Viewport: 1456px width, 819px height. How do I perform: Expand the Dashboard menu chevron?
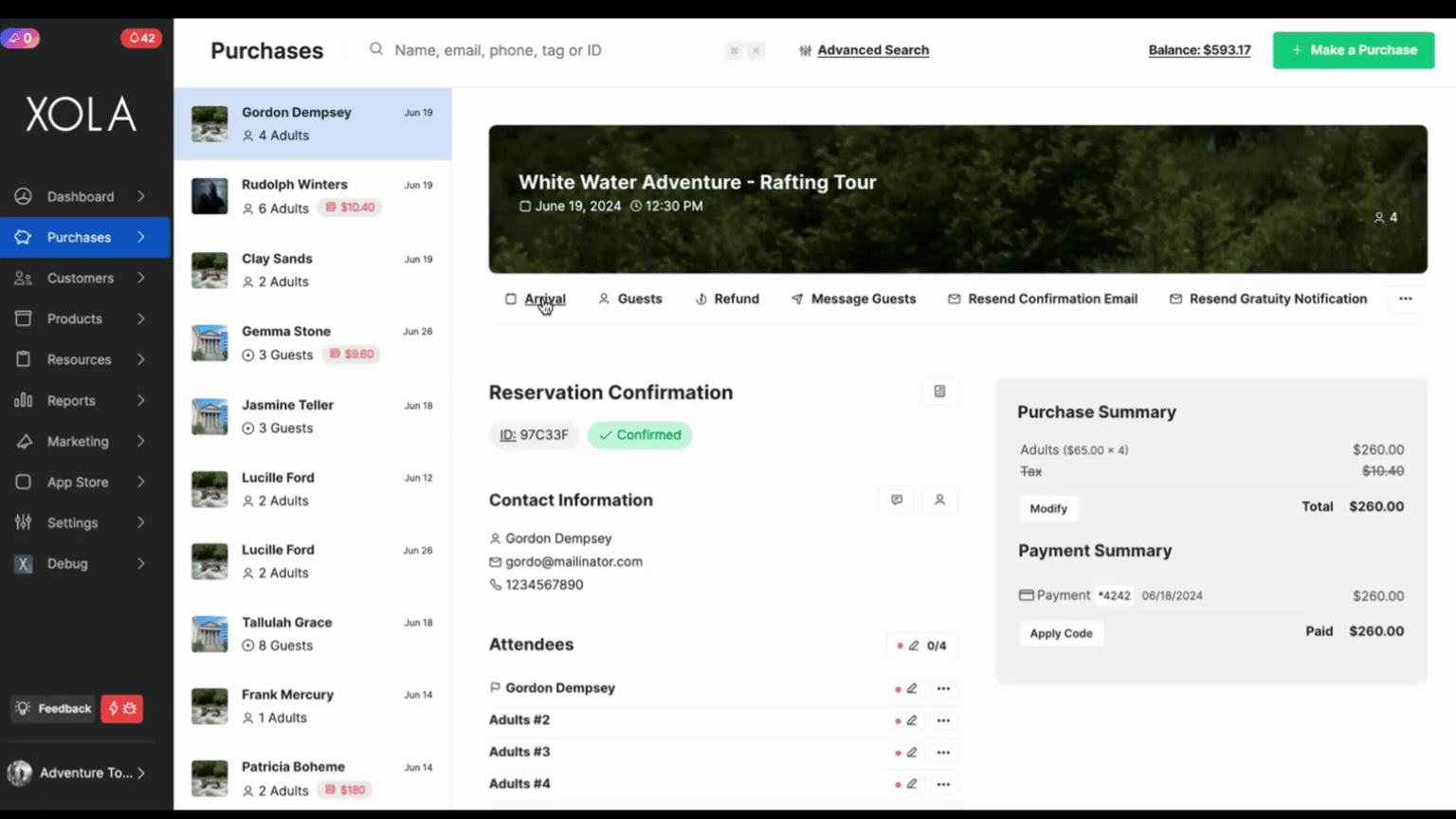[x=141, y=196]
